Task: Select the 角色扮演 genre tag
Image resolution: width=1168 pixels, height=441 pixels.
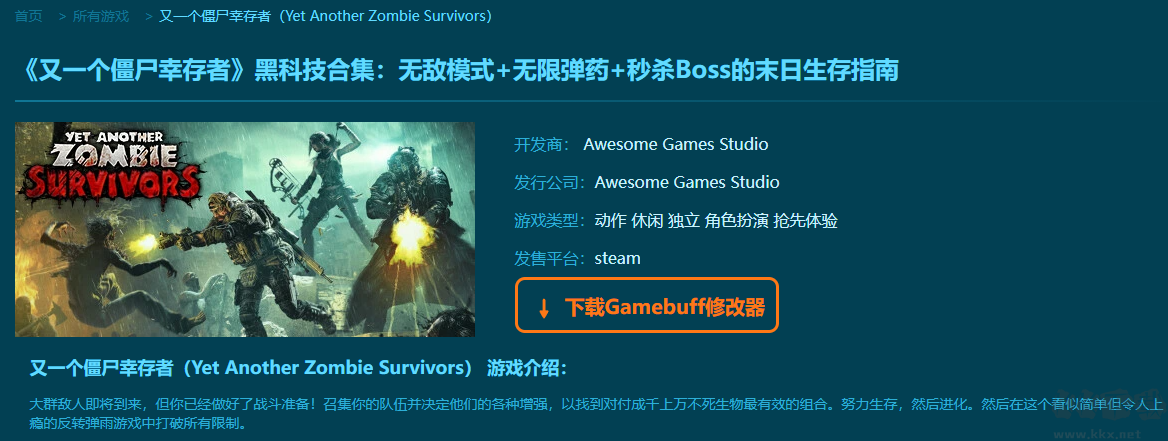Action: (x=736, y=221)
